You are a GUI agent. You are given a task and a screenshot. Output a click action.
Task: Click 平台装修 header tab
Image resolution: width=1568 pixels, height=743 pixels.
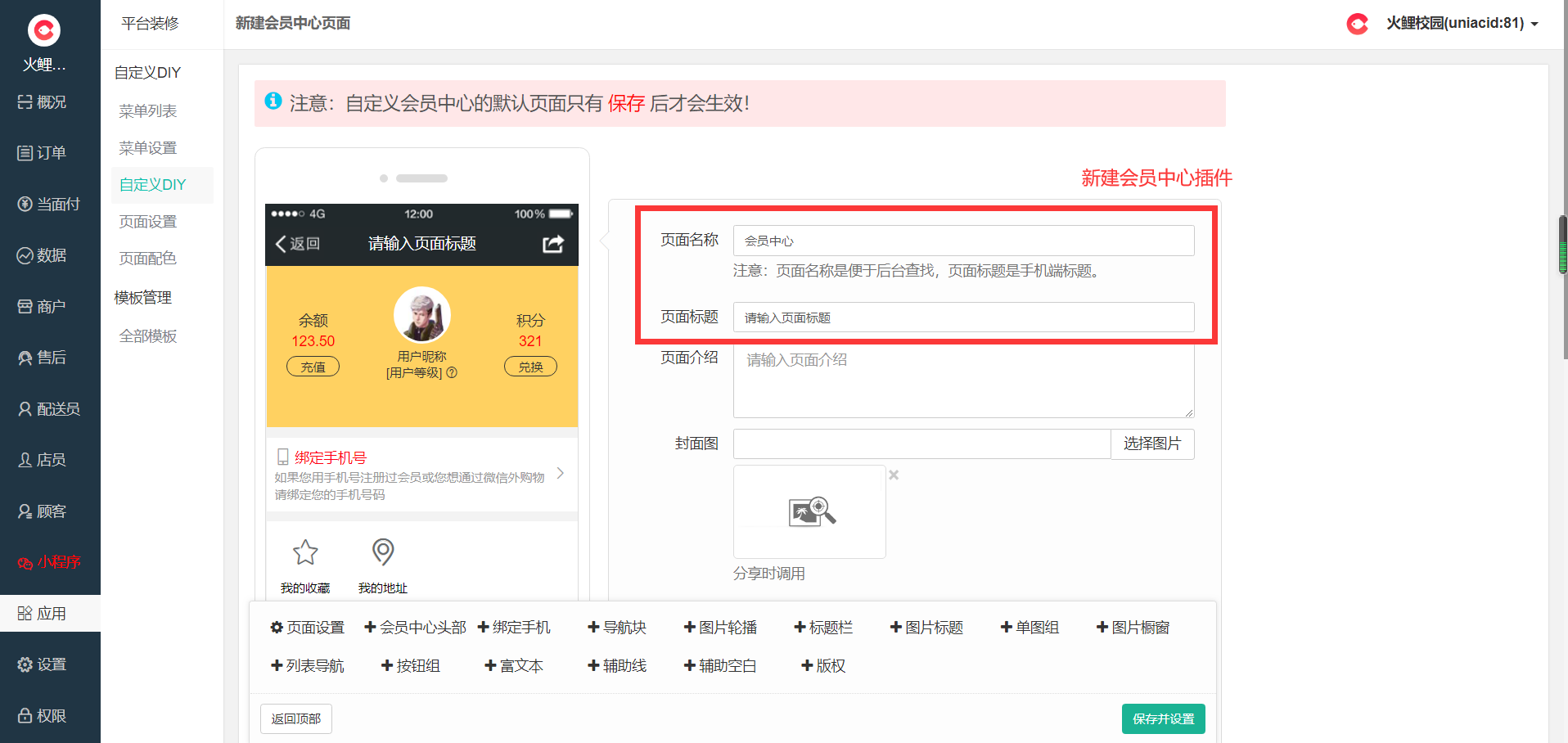[x=150, y=24]
